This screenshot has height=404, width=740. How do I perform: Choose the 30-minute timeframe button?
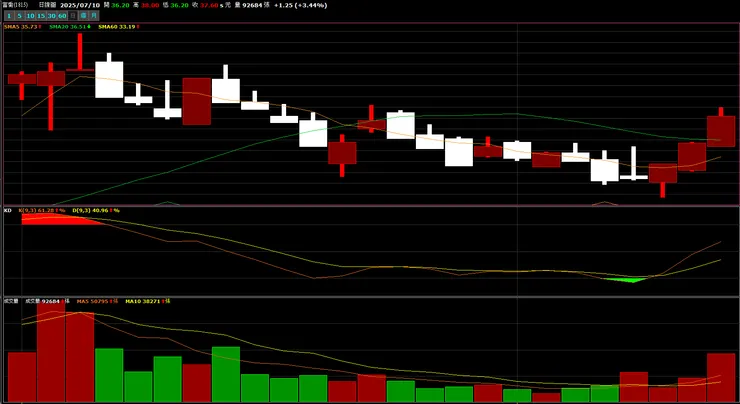click(51, 16)
